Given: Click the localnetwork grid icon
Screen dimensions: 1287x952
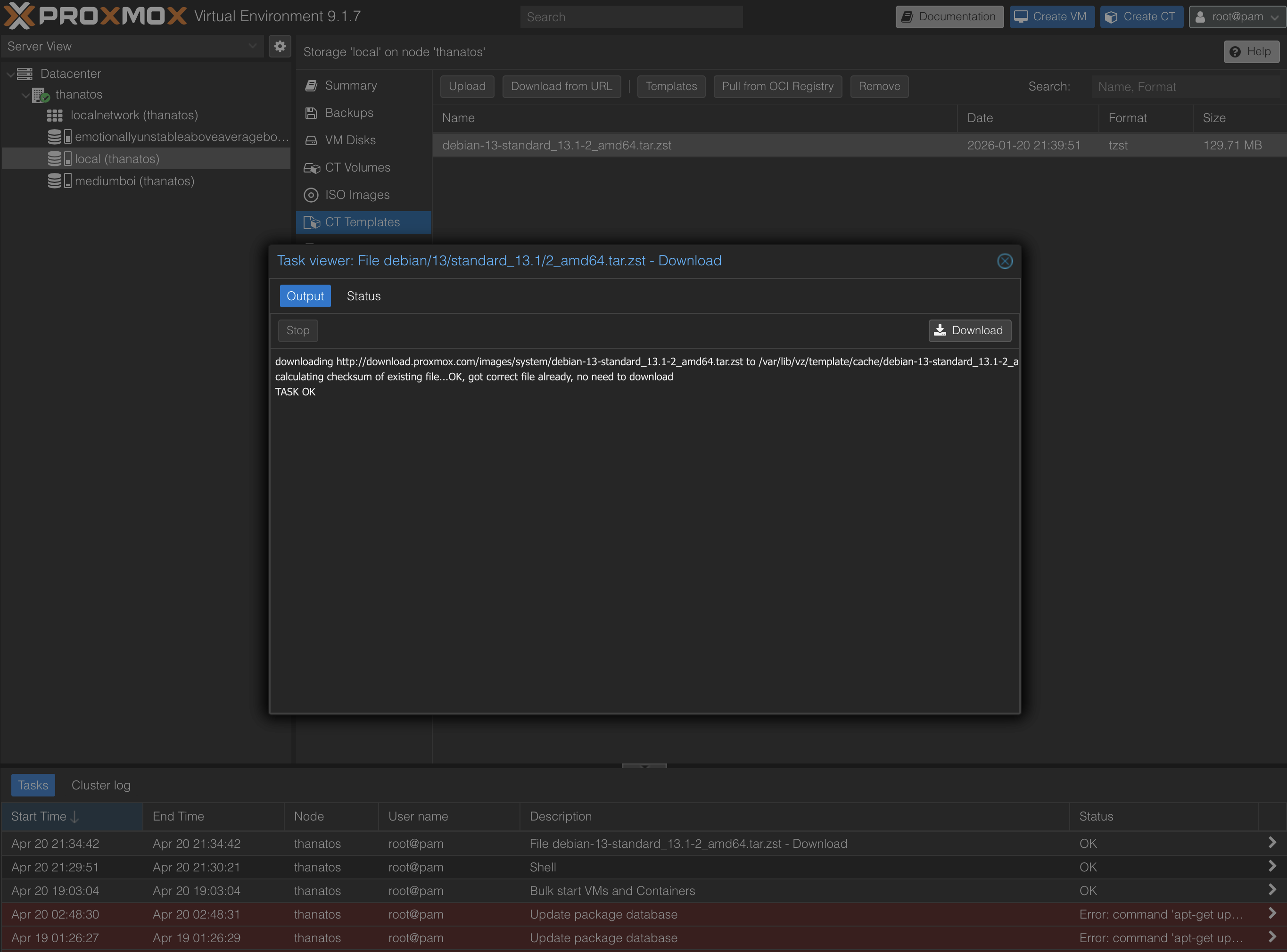Looking at the screenshot, I should pyautogui.click(x=55, y=115).
